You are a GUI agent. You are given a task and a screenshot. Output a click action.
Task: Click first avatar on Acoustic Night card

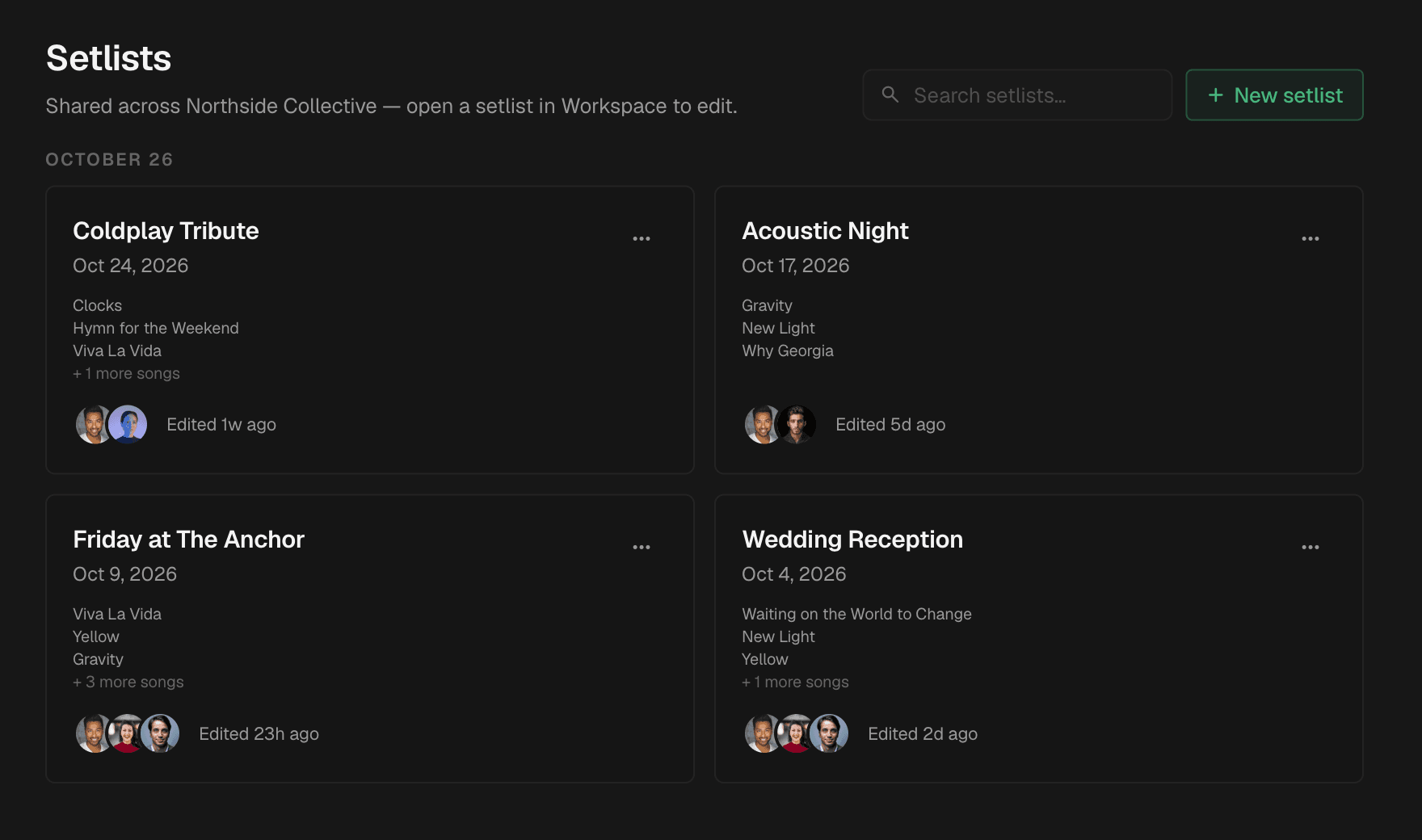[x=762, y=425]
